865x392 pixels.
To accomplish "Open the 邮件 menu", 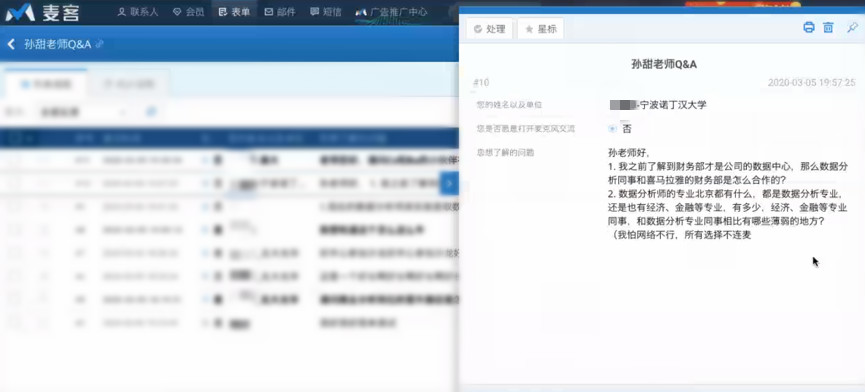I will click(280, 12).
